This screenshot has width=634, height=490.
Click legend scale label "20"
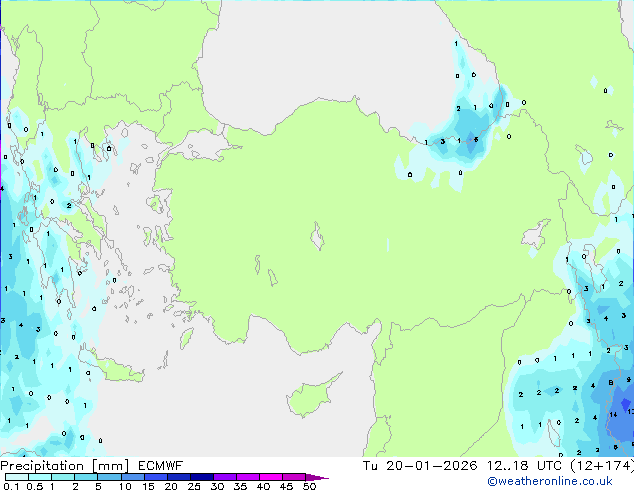[x=171, y=486]
